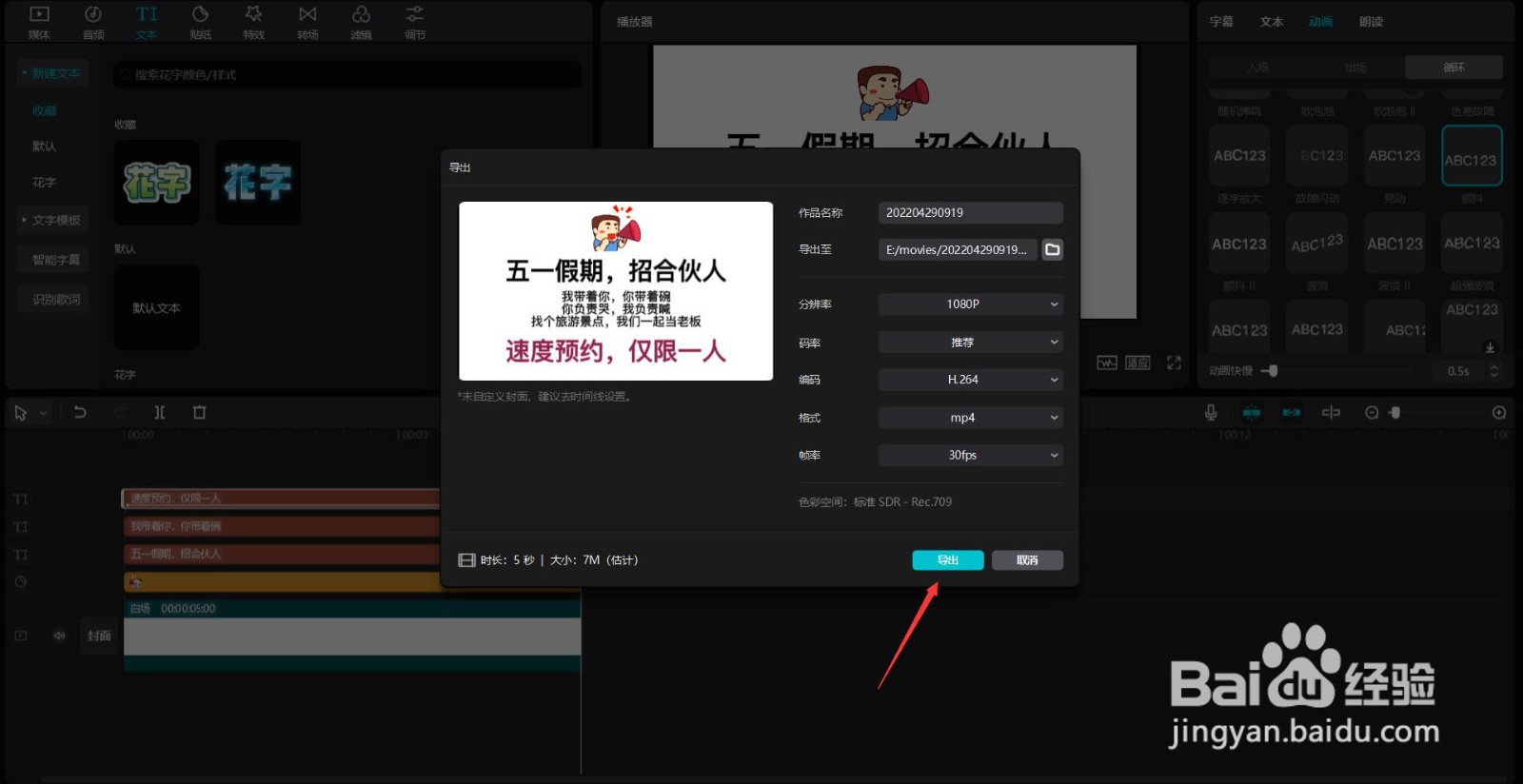Select the 花字 fancy text category in sidebar
1523x784 pixels.
click(x=45, y=183)
